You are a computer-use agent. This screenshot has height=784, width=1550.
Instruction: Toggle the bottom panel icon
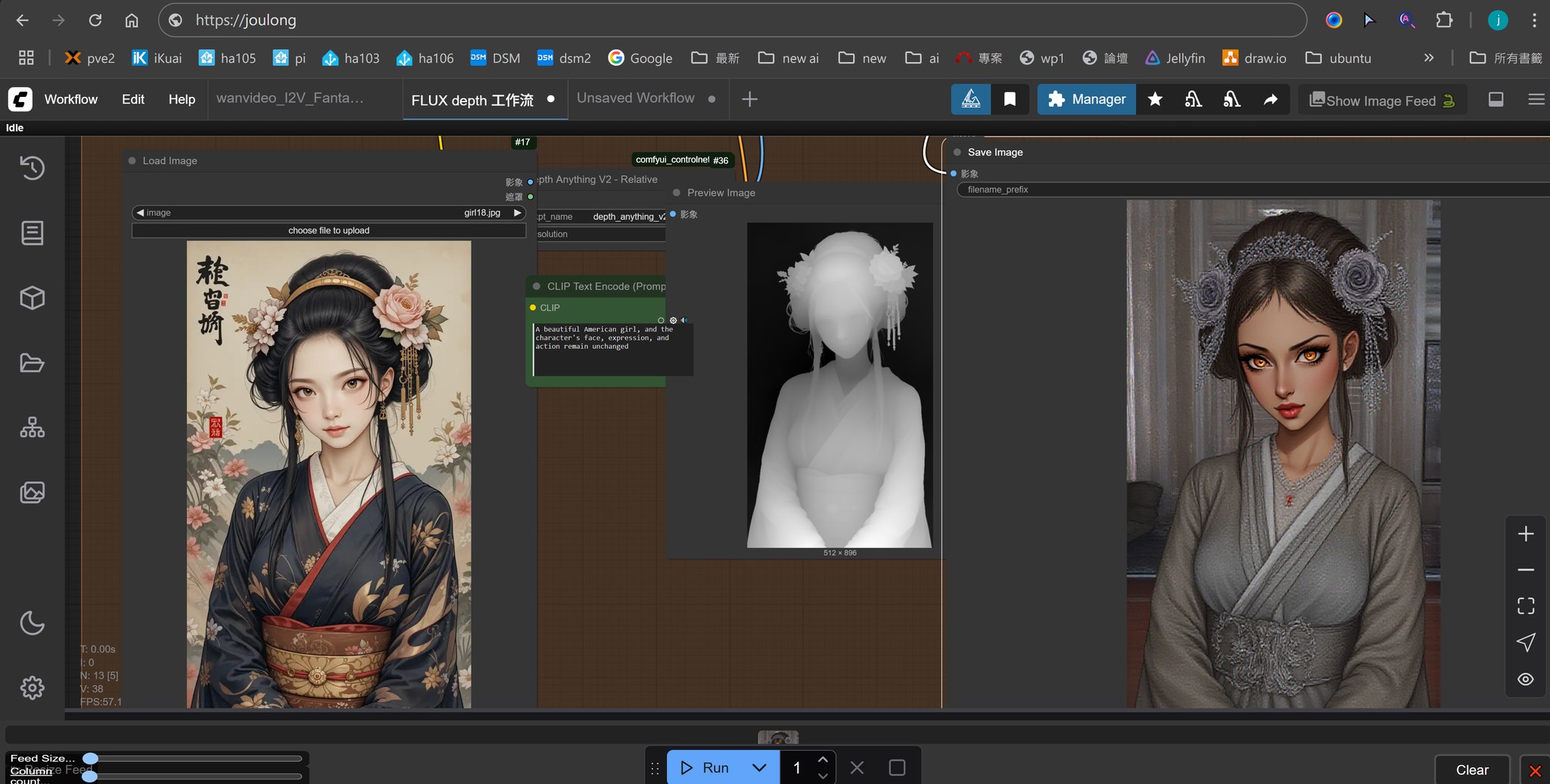1496,99
